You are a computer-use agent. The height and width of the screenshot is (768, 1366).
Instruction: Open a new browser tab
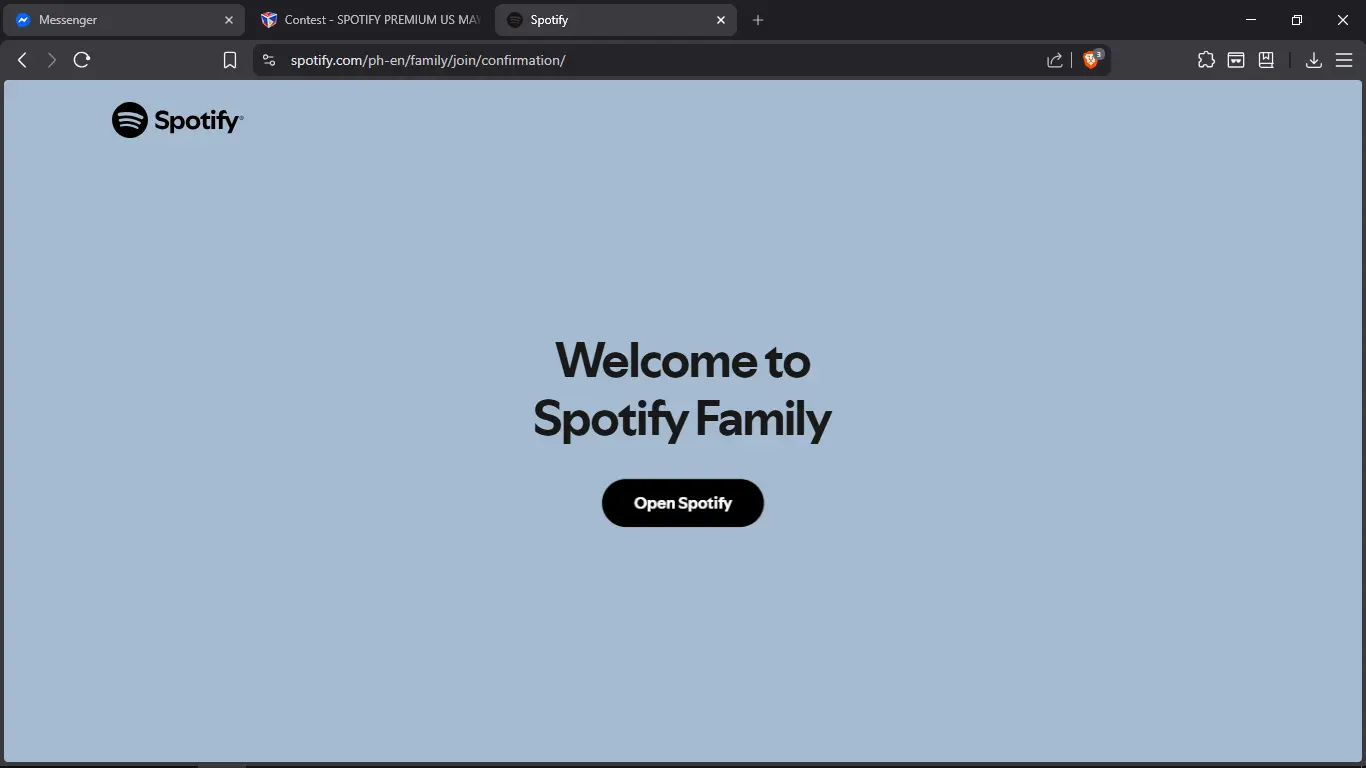click(758, 20)
